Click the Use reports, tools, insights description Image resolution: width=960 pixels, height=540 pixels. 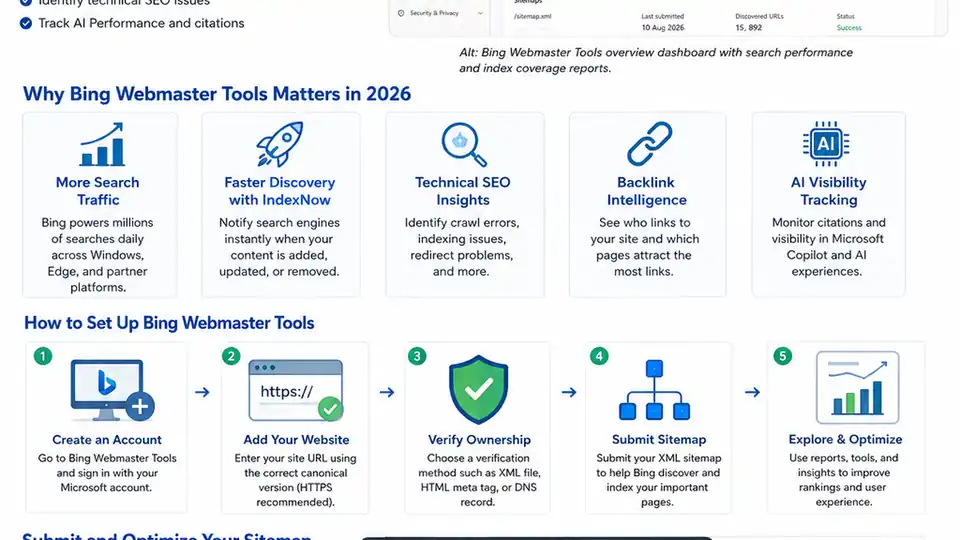(844, 479)
